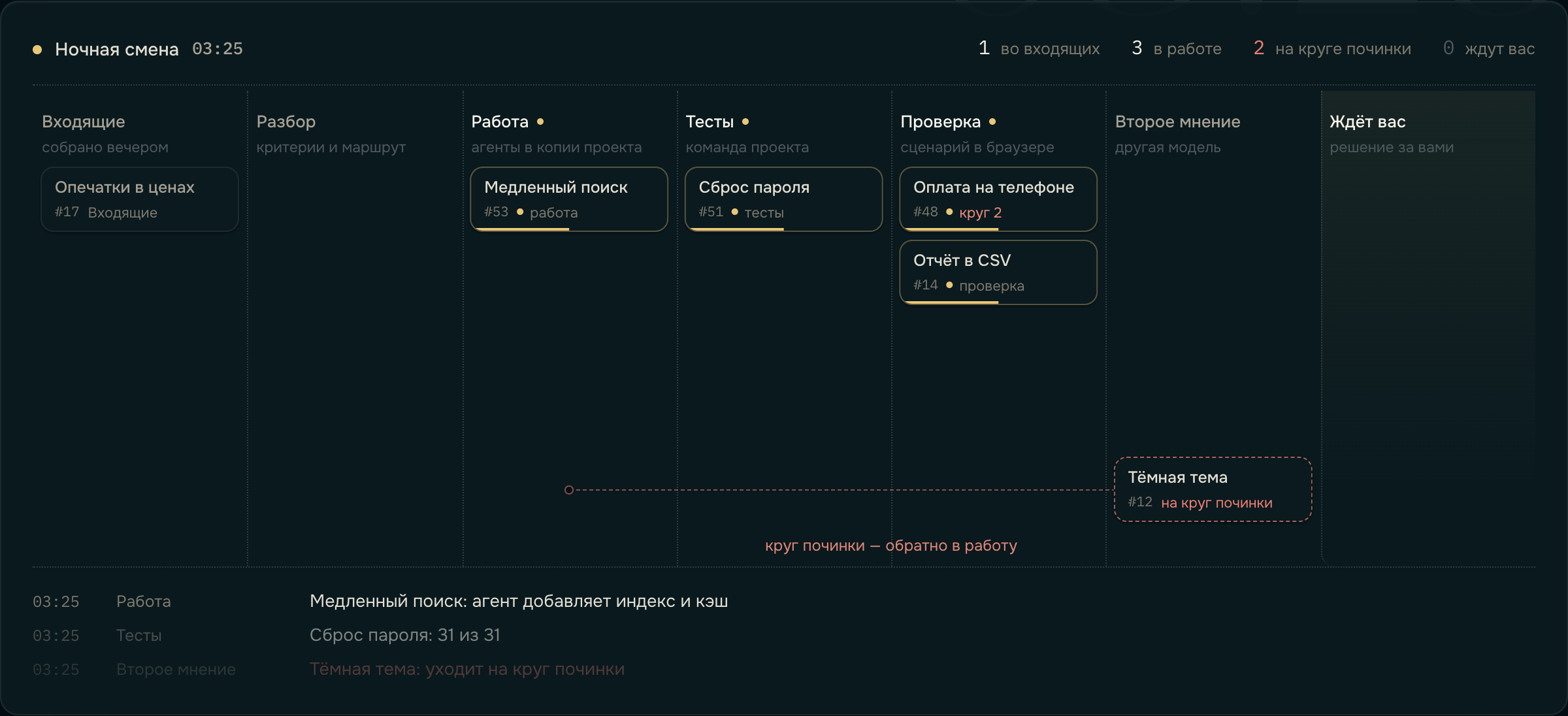Screen dimensions: 1568x716
Task: Select the 'Тесты' column header
Action: point(710,122)
